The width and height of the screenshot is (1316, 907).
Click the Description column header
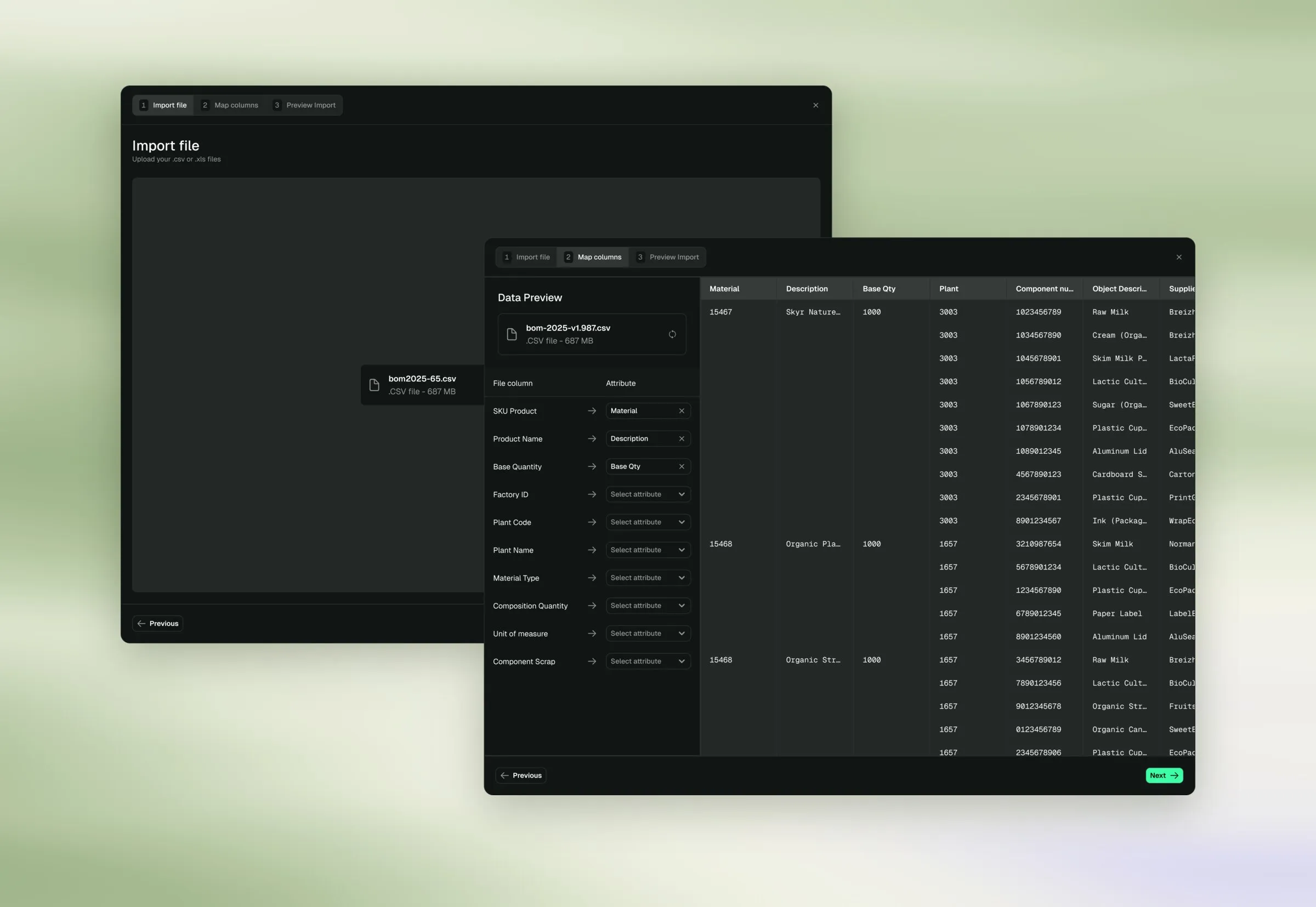[815, 289]
